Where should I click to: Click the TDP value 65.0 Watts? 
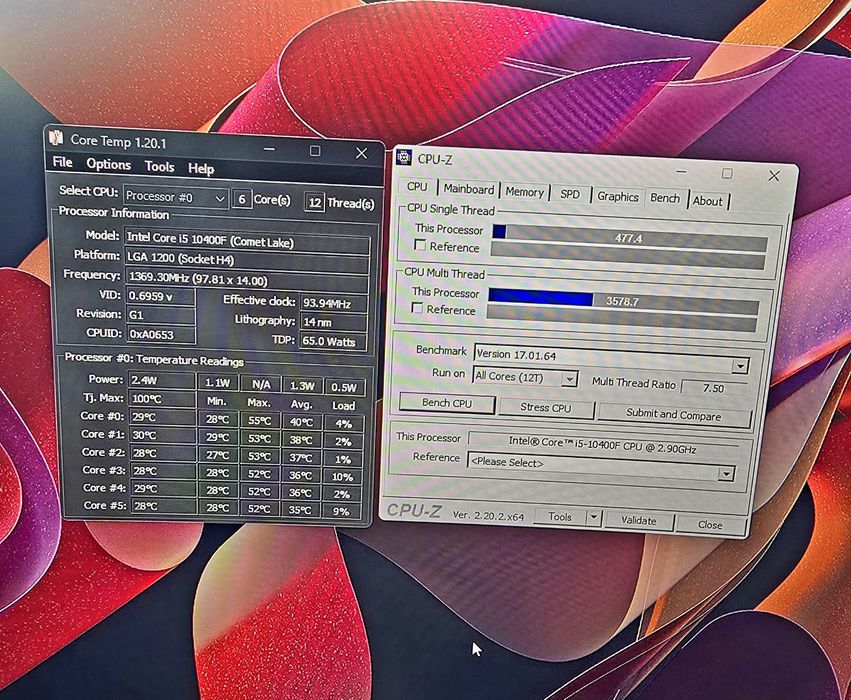click(333, 341)
